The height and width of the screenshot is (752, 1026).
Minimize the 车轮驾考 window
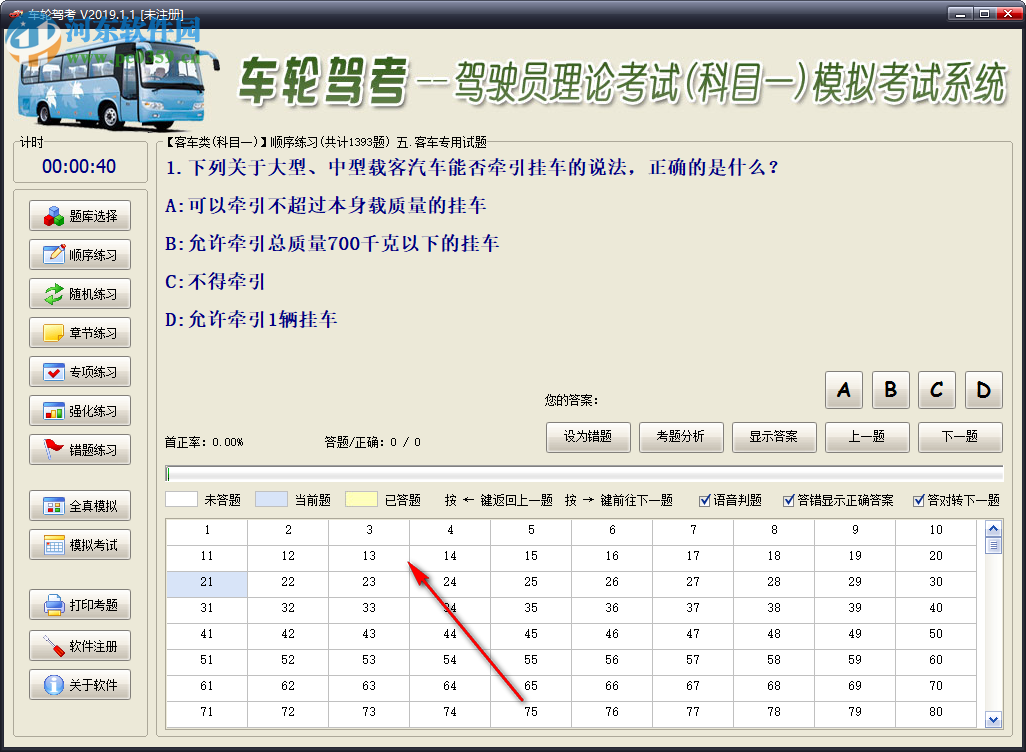point(960,14)
